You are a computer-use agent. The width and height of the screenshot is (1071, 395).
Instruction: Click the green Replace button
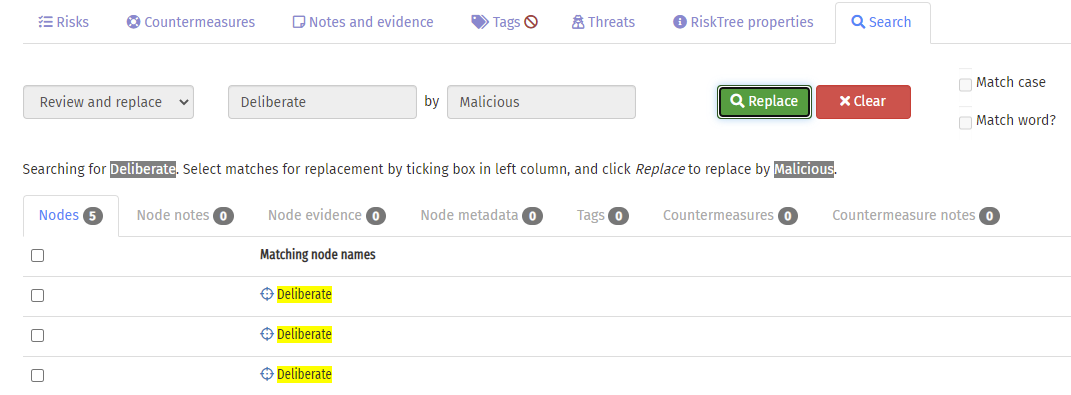click(x=764, y=102)
